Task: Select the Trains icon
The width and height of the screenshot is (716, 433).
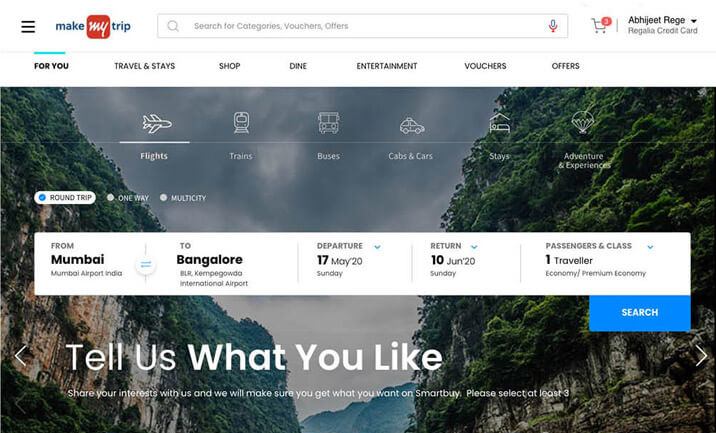Action: pyautogui.click(x=241, y=122)
